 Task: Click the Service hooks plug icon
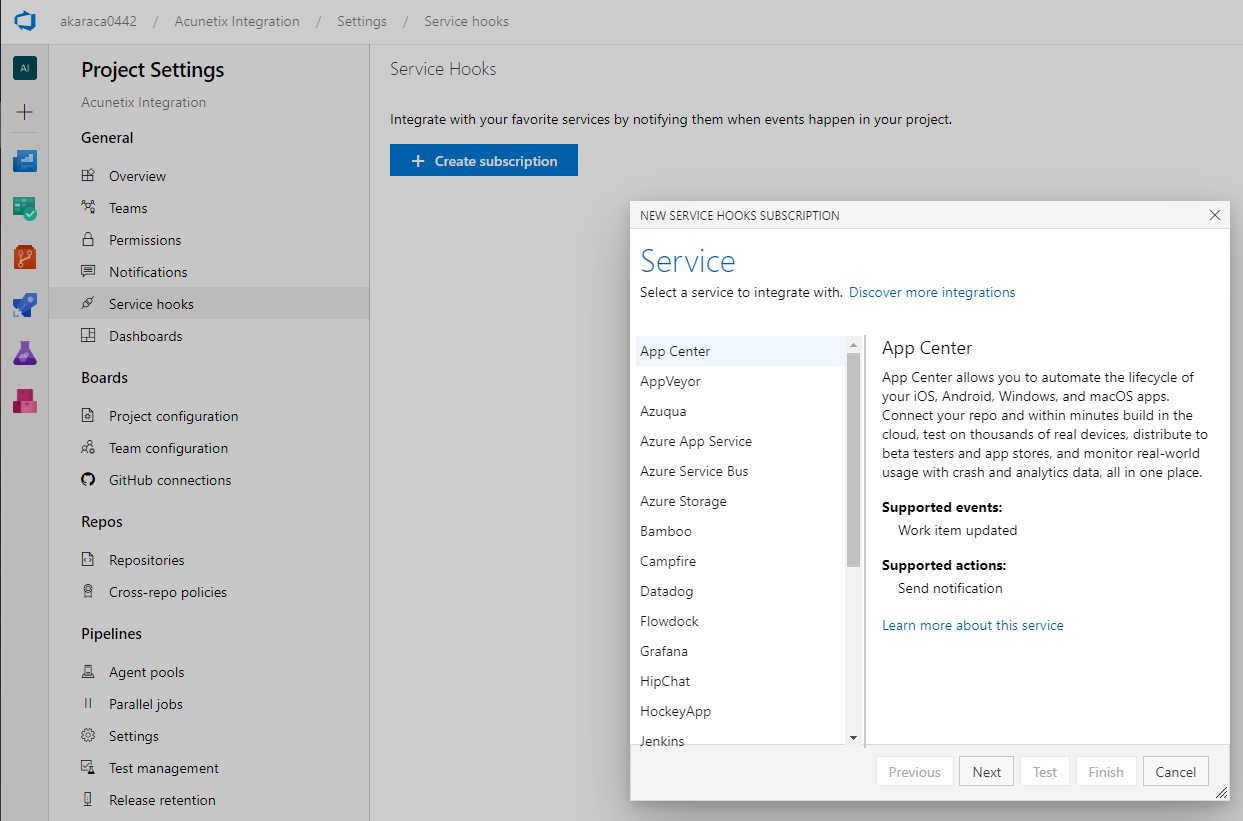click(x=89, y=304)
